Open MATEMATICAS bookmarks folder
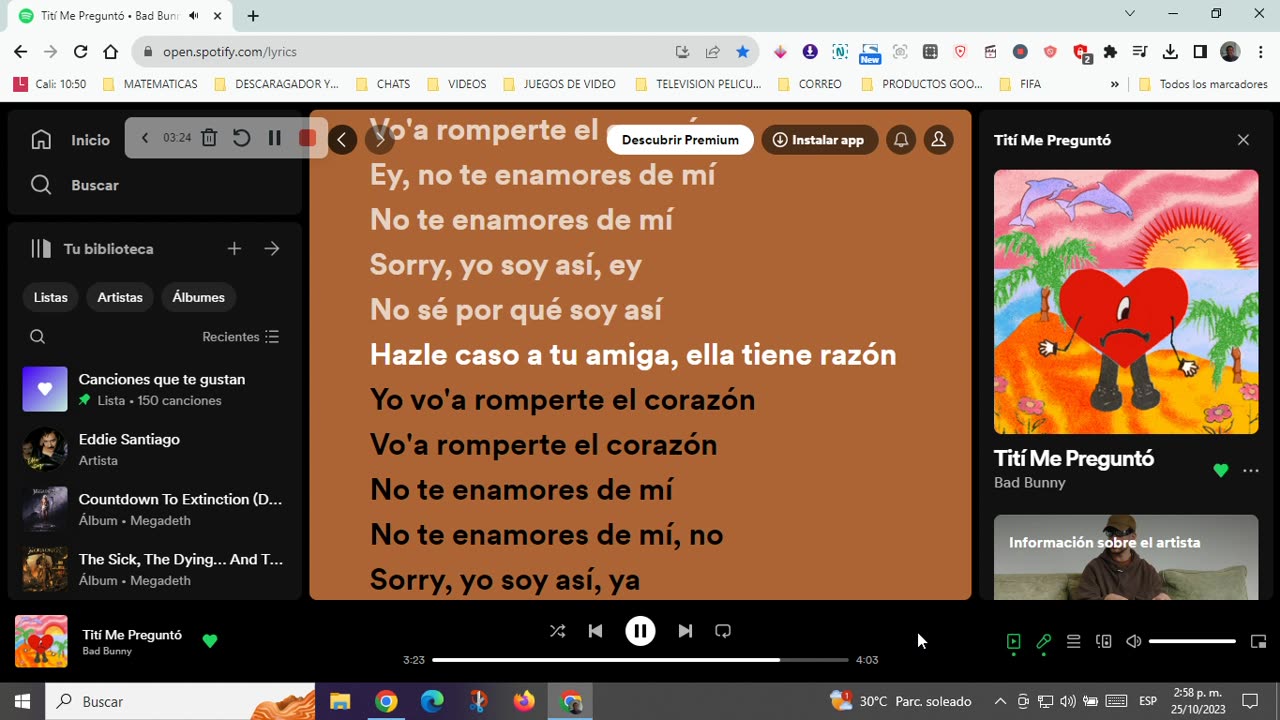Image resolution: width=1280 pixels, height=720 pixels. pyautogui.click(x=150, y=84)
